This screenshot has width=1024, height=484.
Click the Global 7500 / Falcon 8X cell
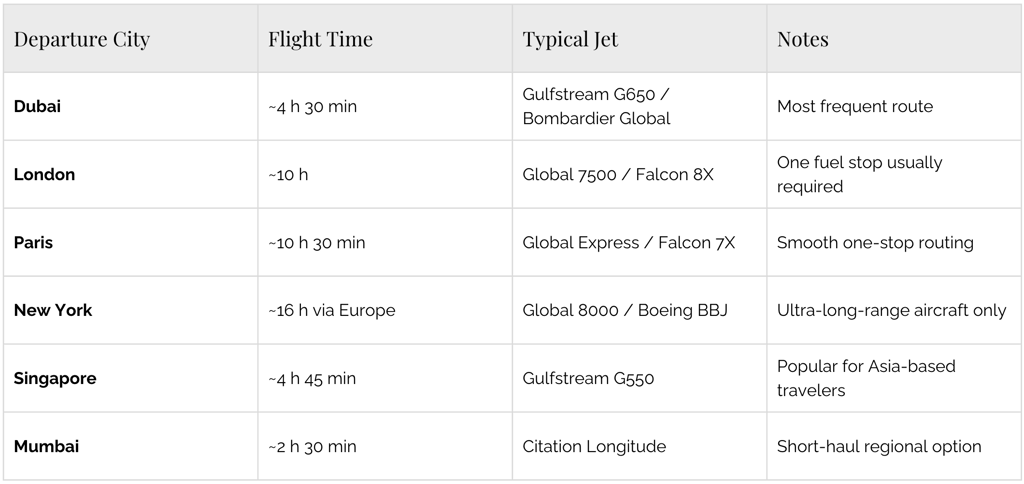(618, 174)
